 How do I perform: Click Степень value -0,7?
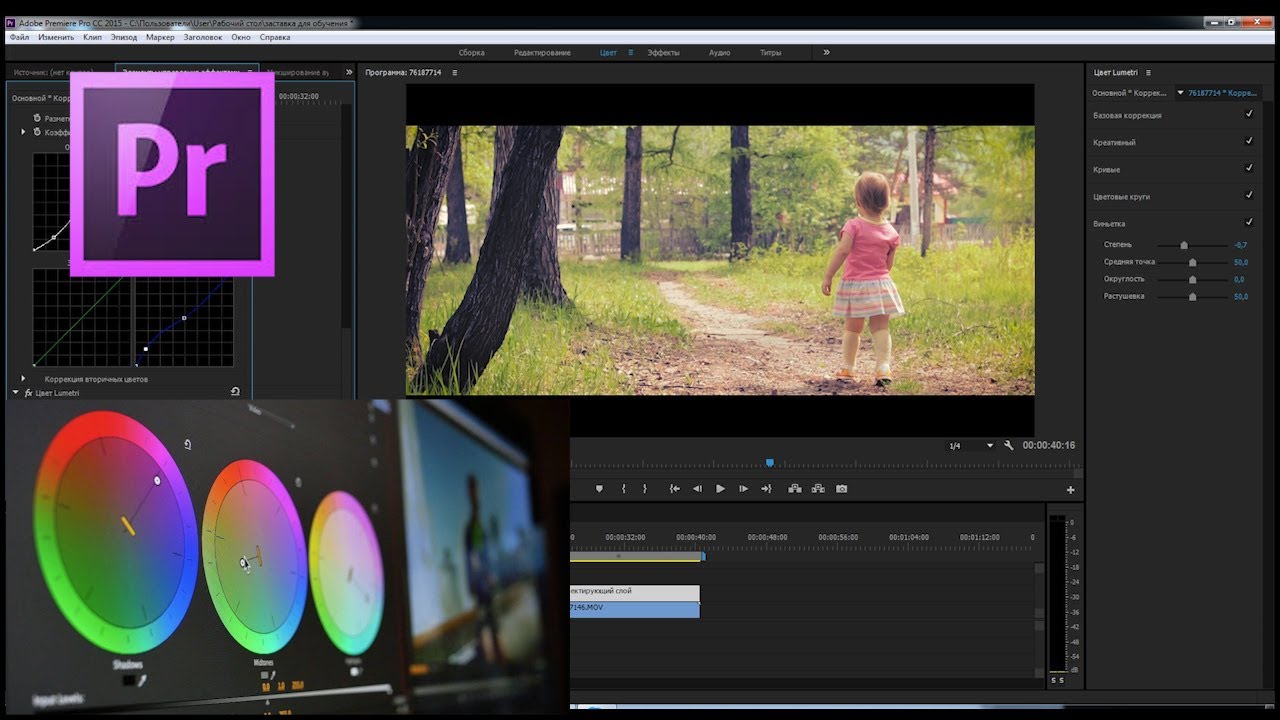1240,245
